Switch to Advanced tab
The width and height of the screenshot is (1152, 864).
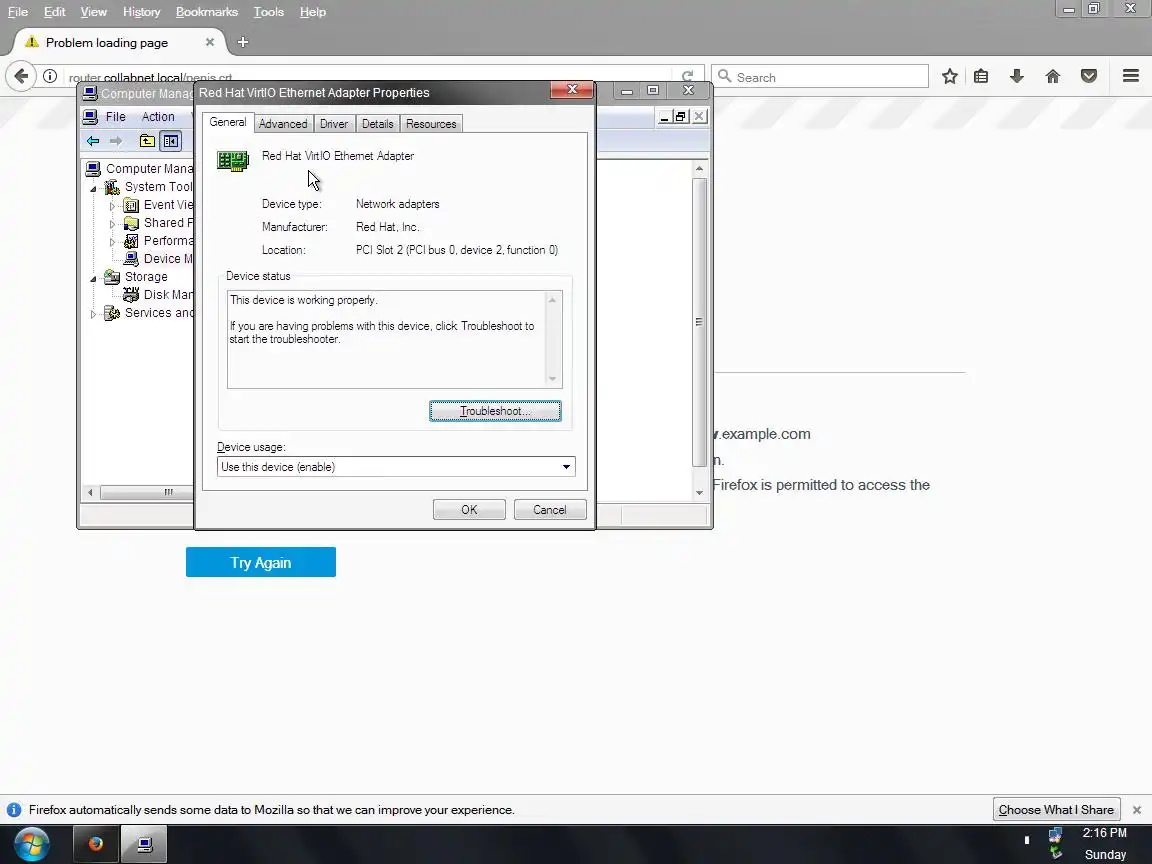[283, 123]
